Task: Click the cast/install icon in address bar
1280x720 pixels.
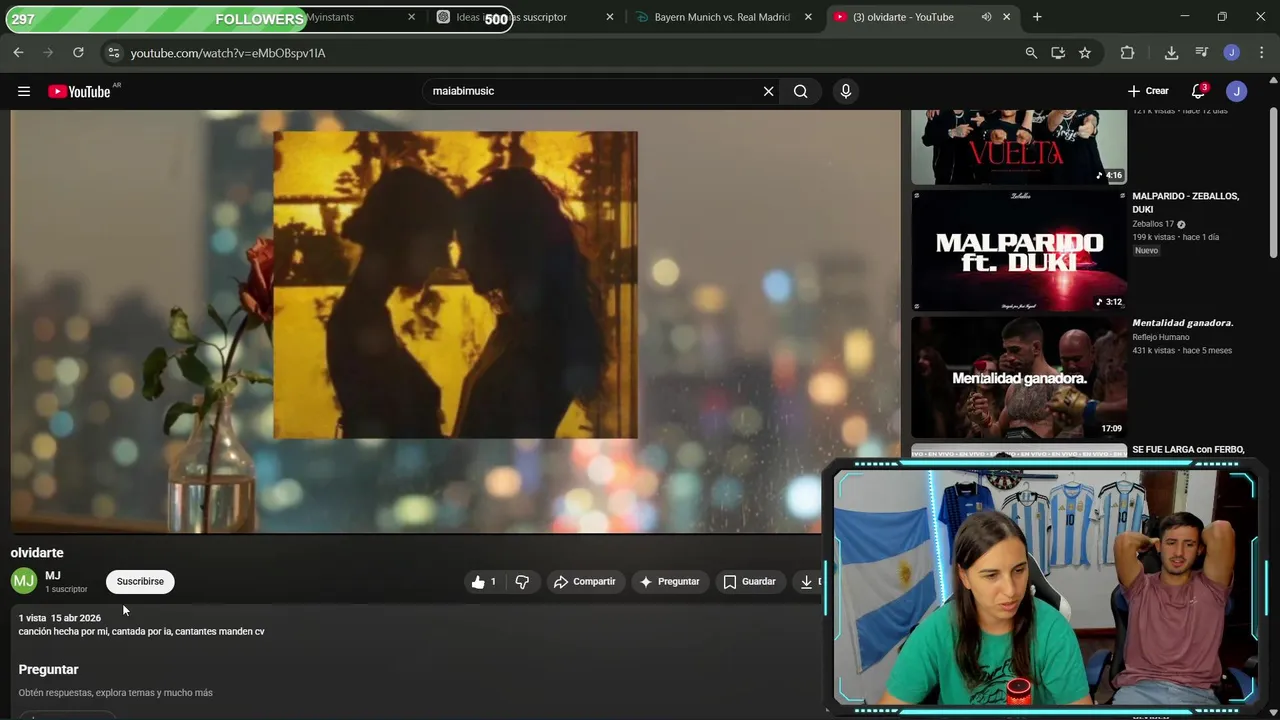Action: tap(1058, 53)
